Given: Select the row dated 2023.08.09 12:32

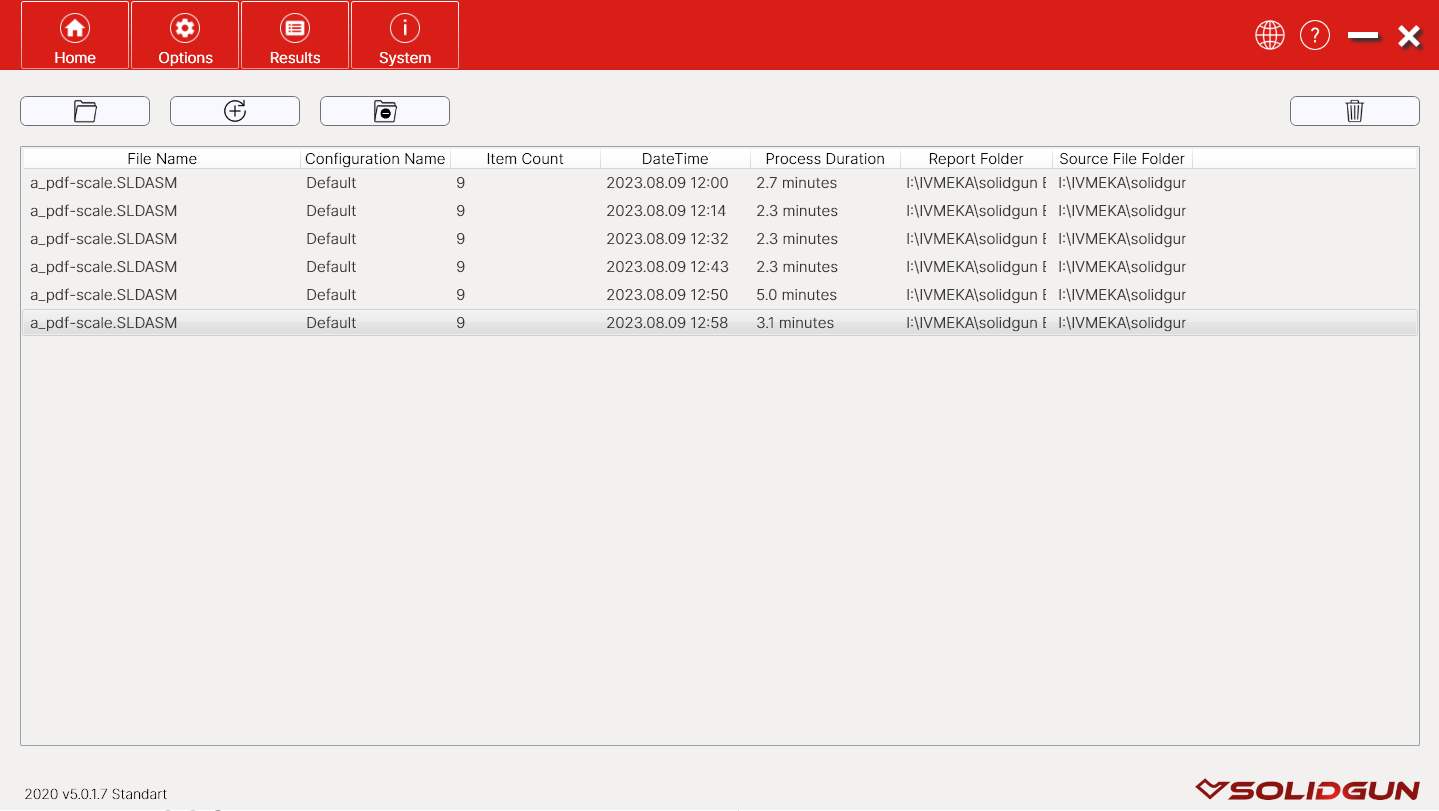Looking at the screenshot, I should click(x=720, y=239).
